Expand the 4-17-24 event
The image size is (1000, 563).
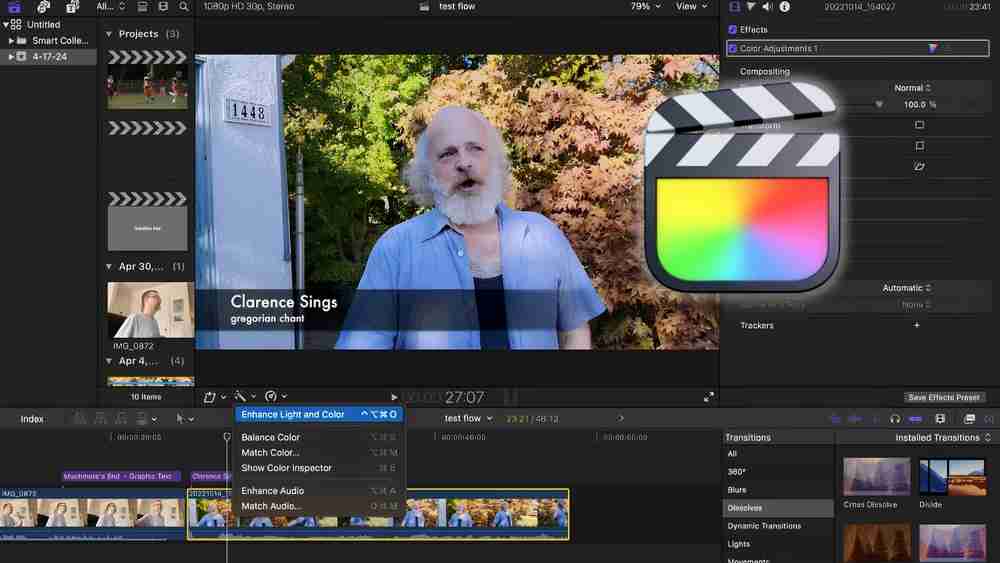point(11,56)
